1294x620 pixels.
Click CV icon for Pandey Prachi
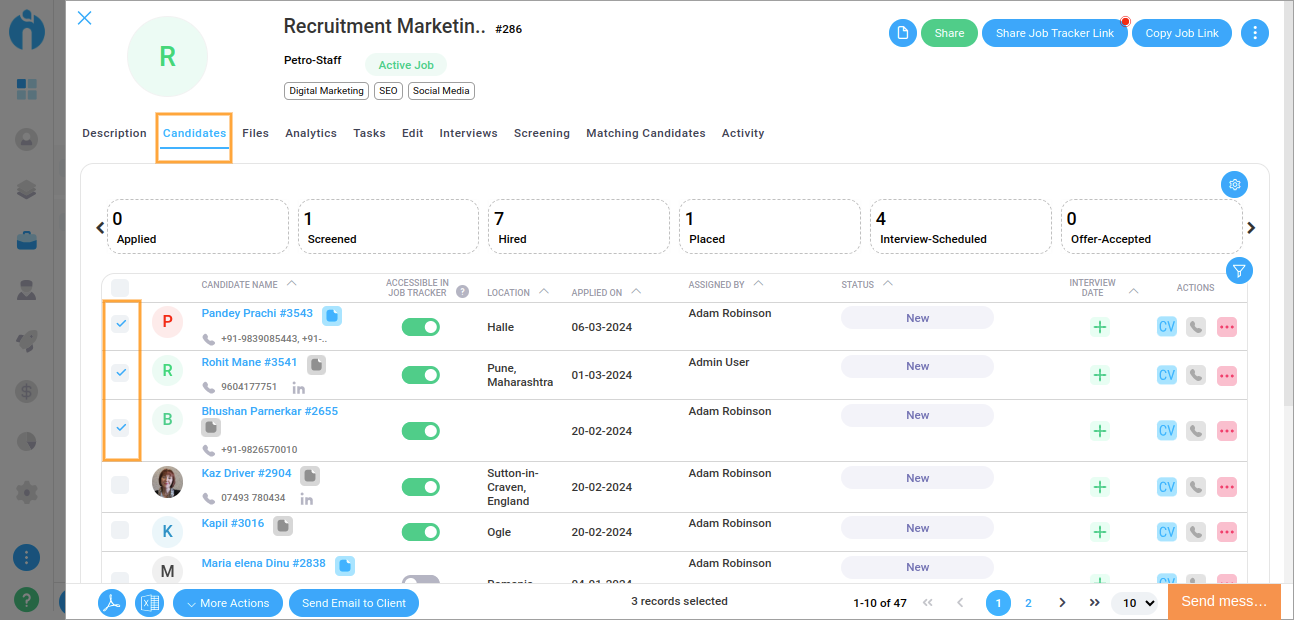pos(1166,326)
